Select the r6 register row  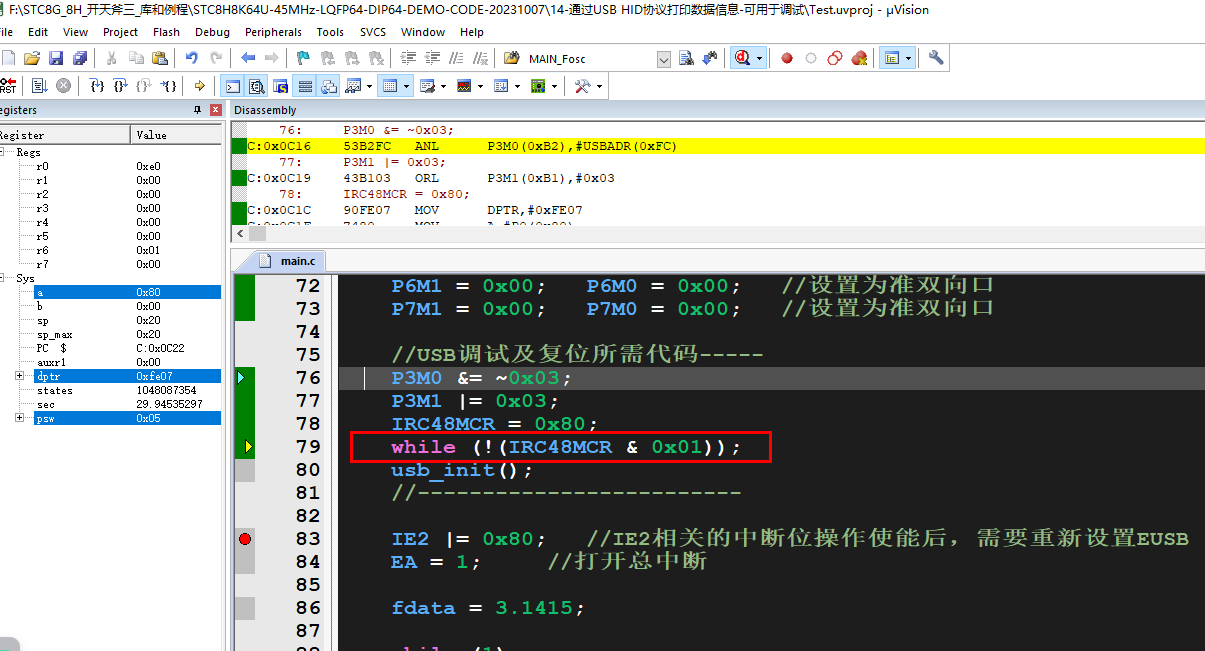[110, 250]
